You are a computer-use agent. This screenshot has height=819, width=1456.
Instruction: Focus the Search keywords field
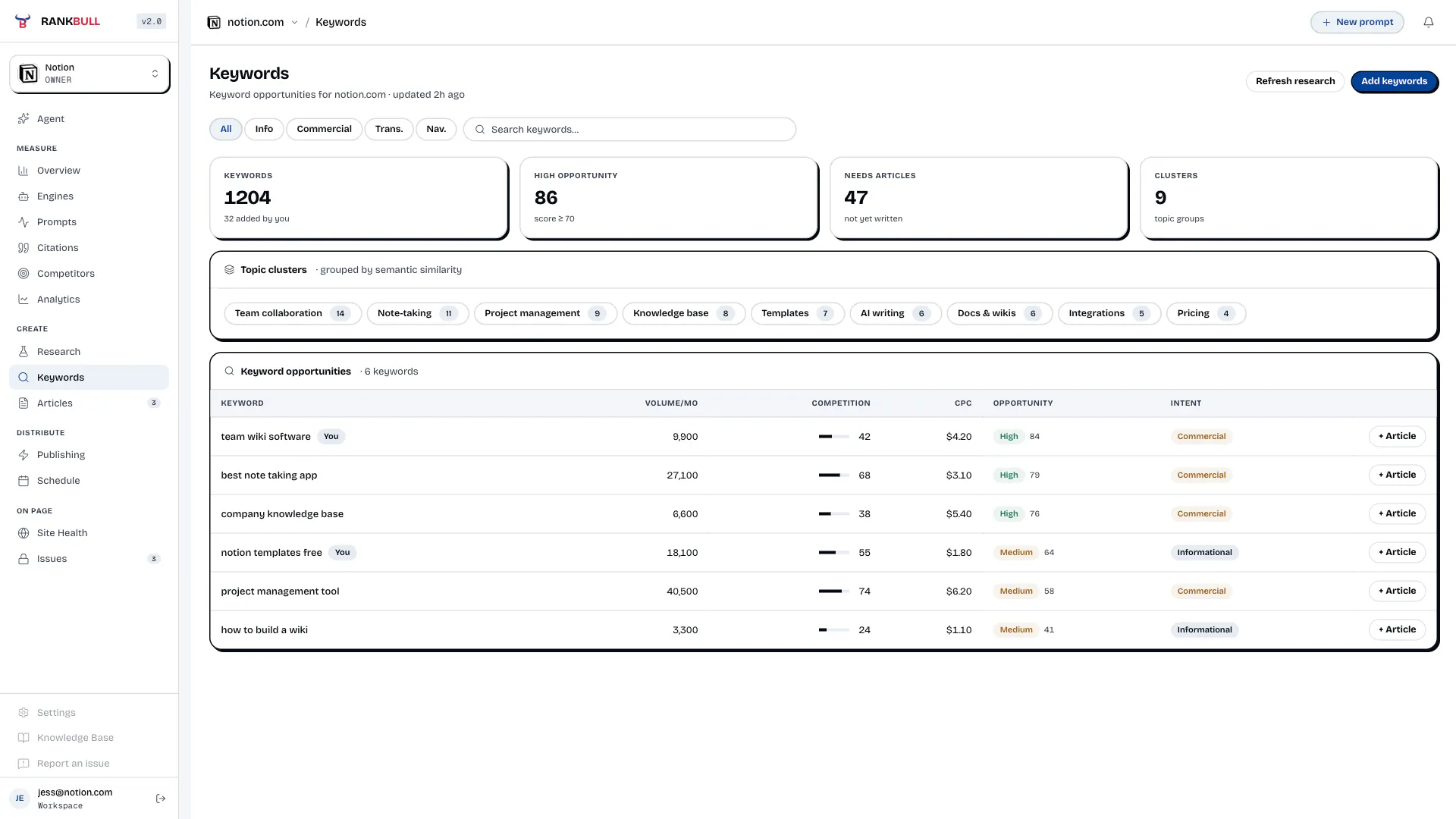point(629,130)
